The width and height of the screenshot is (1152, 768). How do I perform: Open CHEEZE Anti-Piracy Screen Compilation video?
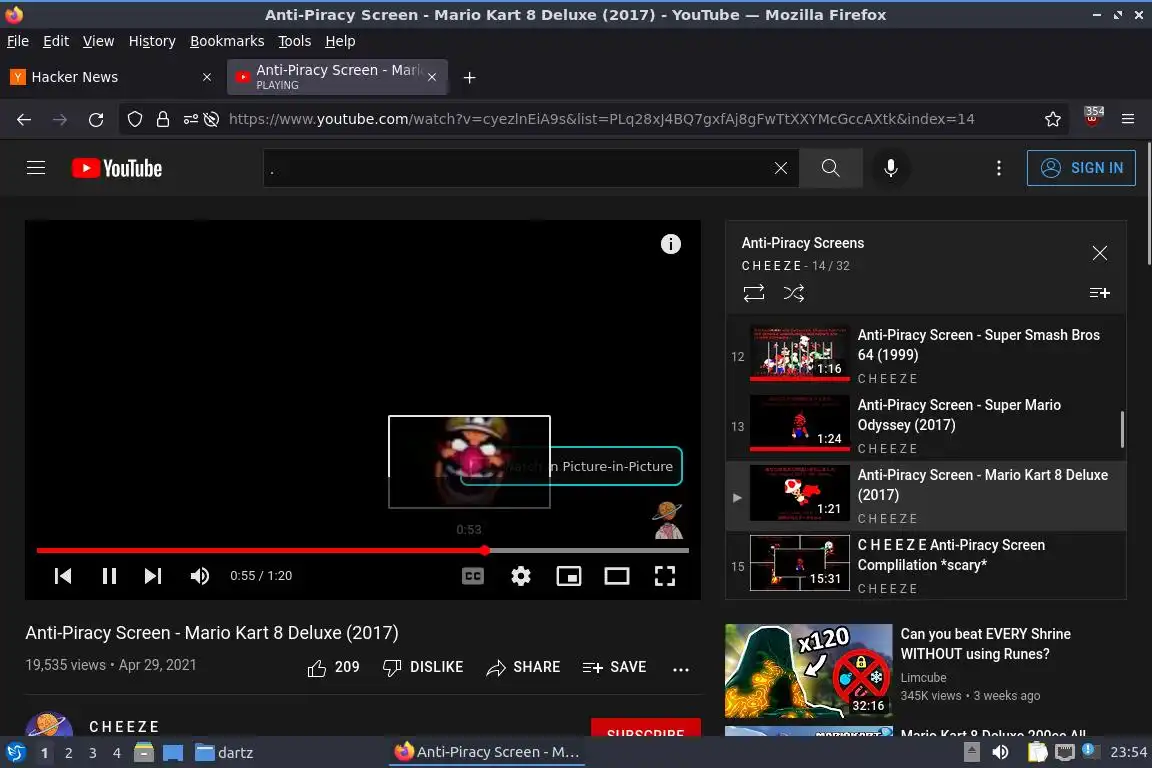click(x=926, y=566)
